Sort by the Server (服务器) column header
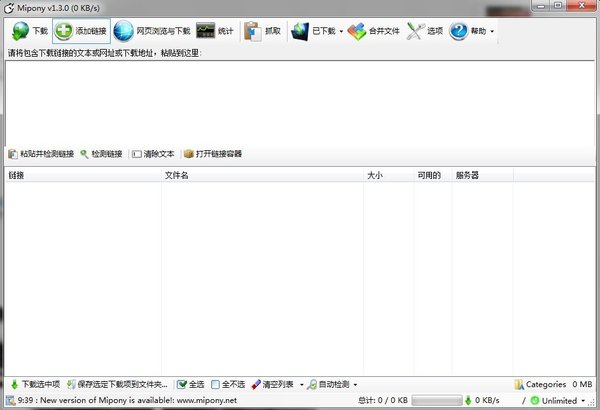This screenshot has height=410, width=600. [x=483, y=175]
